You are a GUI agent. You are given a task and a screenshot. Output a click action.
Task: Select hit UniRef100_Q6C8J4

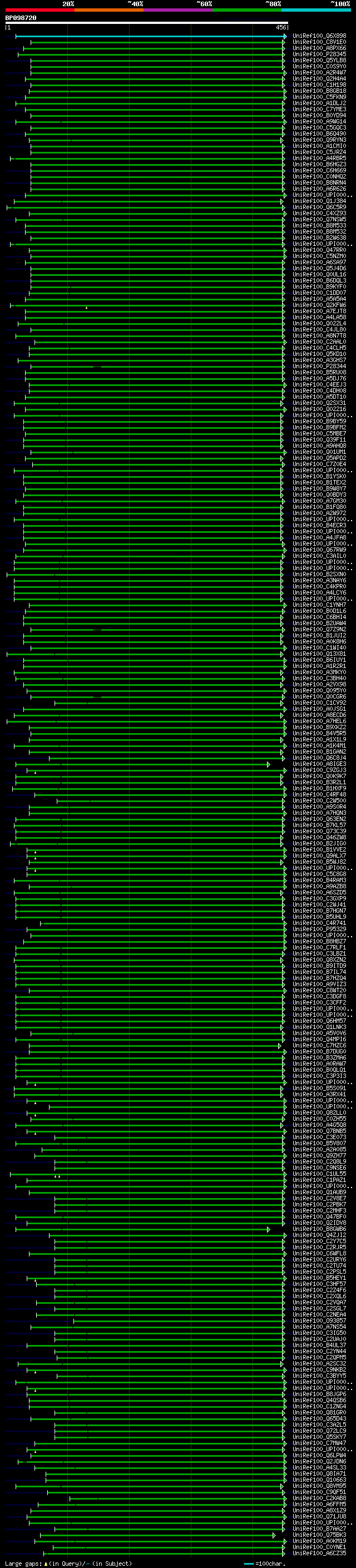[x=319, y=758]
